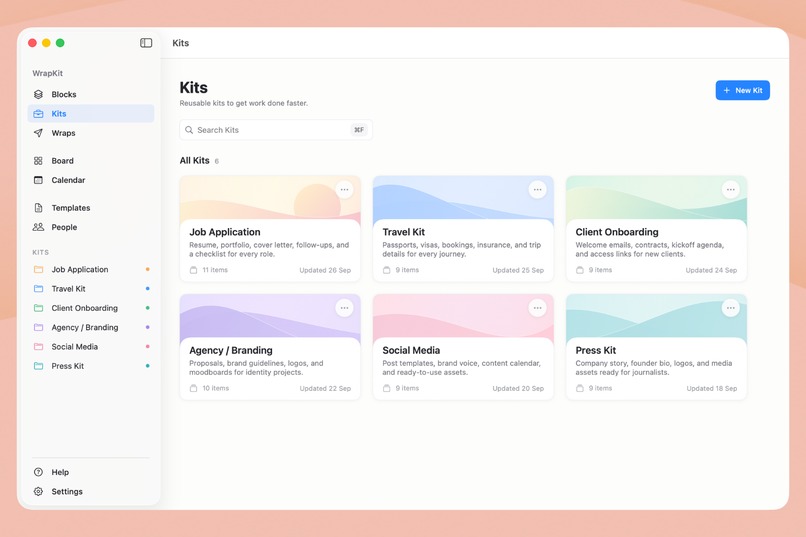Viewport: 806px width, 537px height.
Task: Click the purple Agency / Branding folder icon
Action: [x=38, y=327]
